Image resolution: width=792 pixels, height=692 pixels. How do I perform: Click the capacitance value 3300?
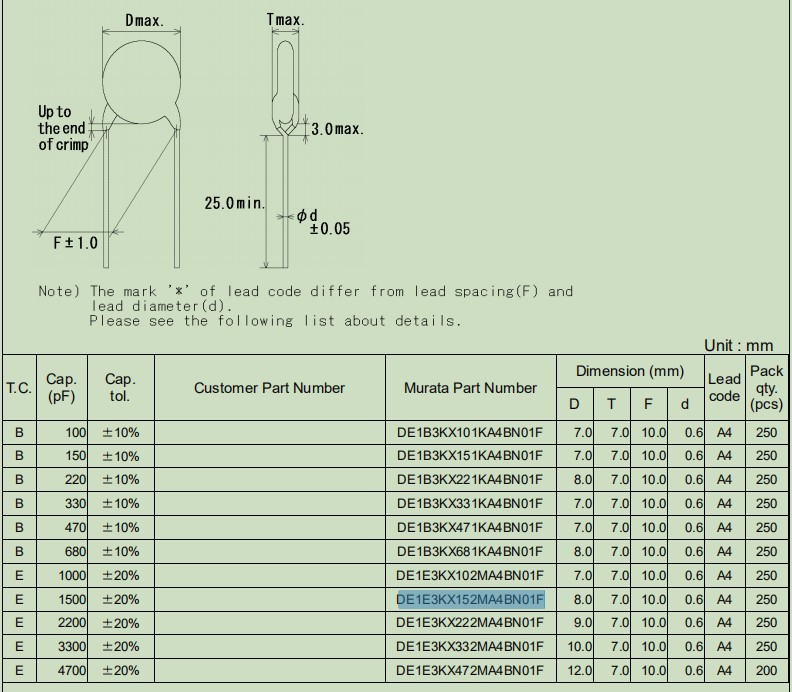[72, 647]
